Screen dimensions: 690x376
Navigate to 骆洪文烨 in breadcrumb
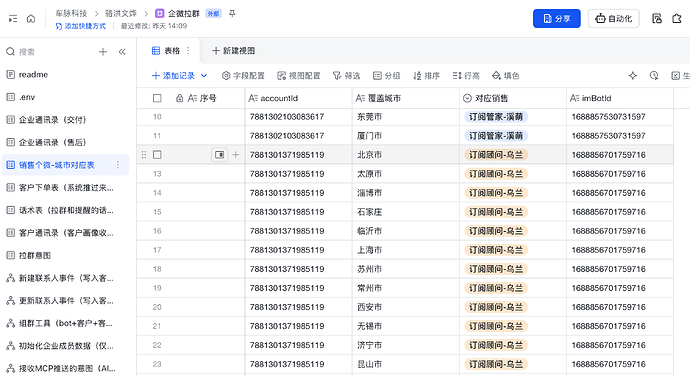[121, 14]
